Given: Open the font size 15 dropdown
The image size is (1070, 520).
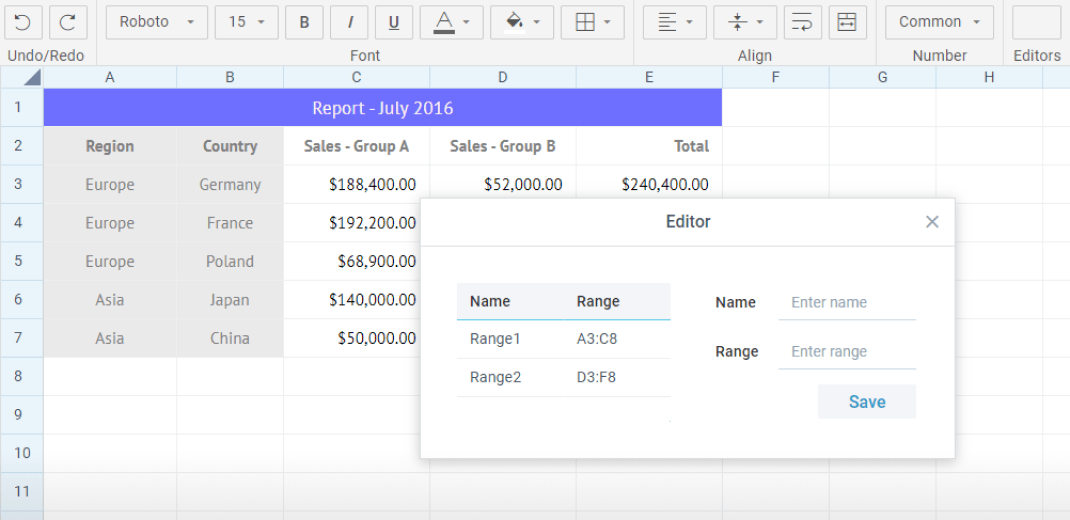Looking at the screenshot, I should 246,23.
